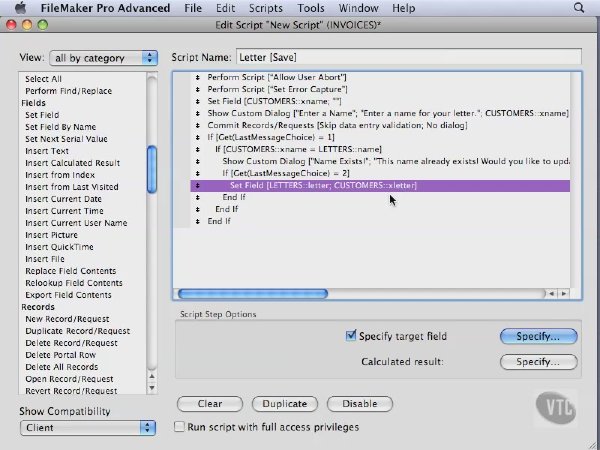Select Delete Portal Row step
This screenshot has width=600, height=450.
coord(60,355)
